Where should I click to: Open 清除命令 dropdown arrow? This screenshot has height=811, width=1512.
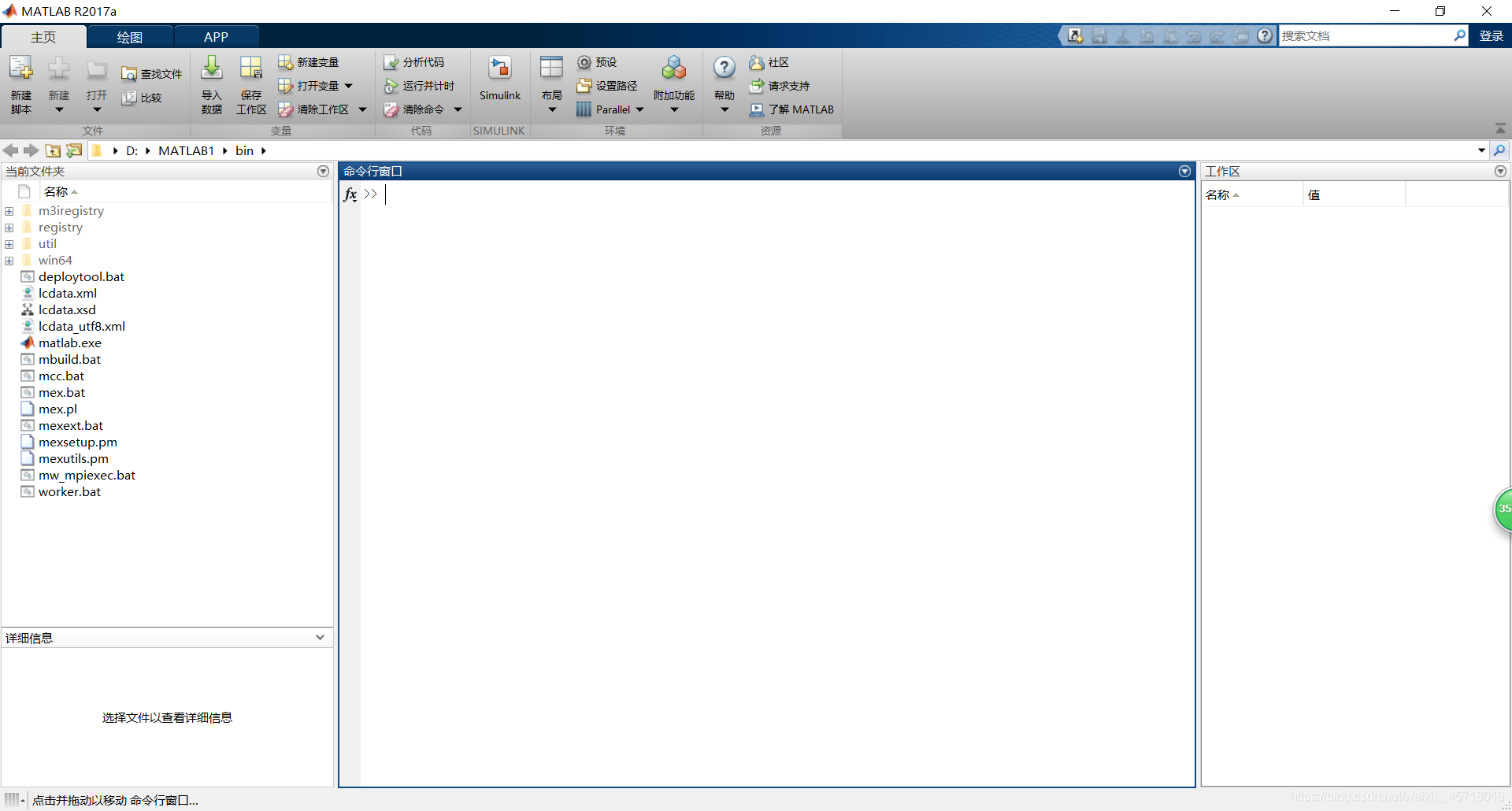pyautogui.click(x=458, y=109)
